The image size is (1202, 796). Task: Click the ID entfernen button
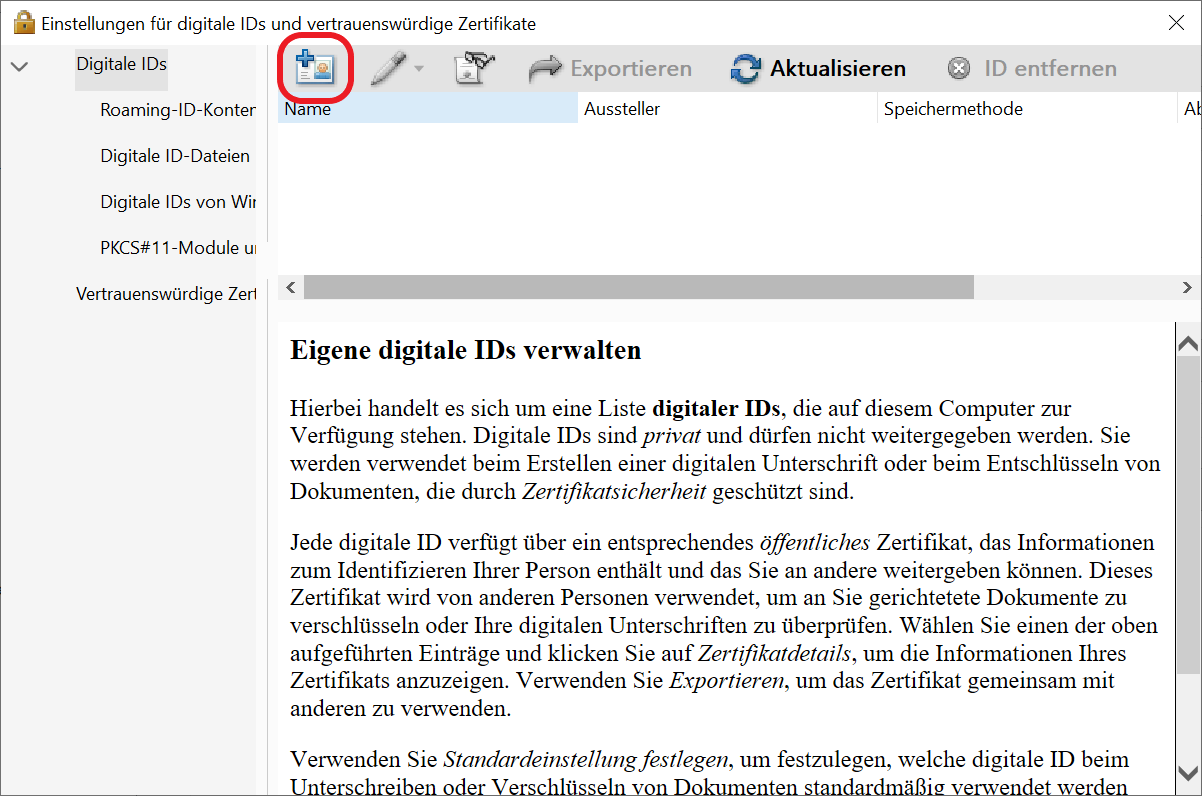point(1031,69)
